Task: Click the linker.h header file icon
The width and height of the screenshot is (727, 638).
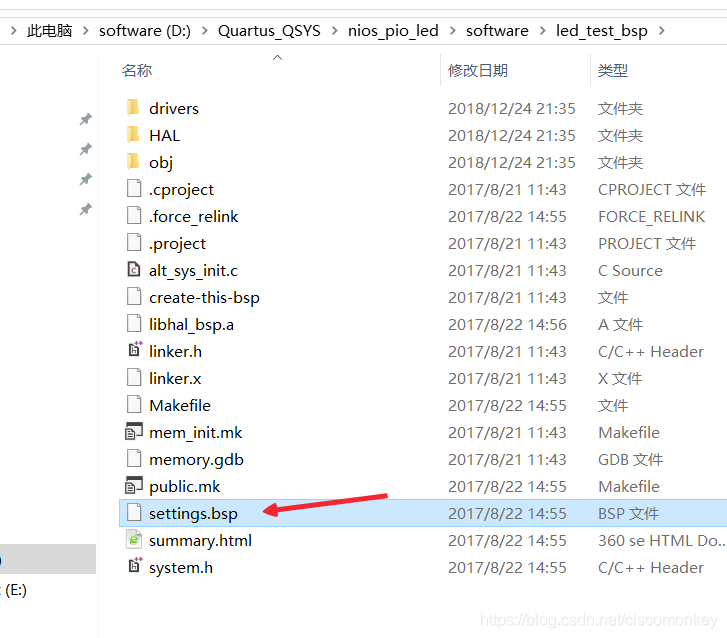Action: click(135, 350)
